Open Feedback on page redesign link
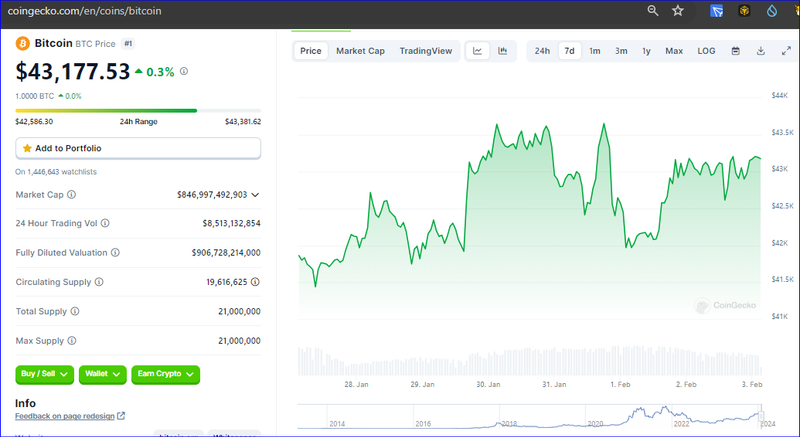The height and width of the screenshot is (437, 800). 65,416
